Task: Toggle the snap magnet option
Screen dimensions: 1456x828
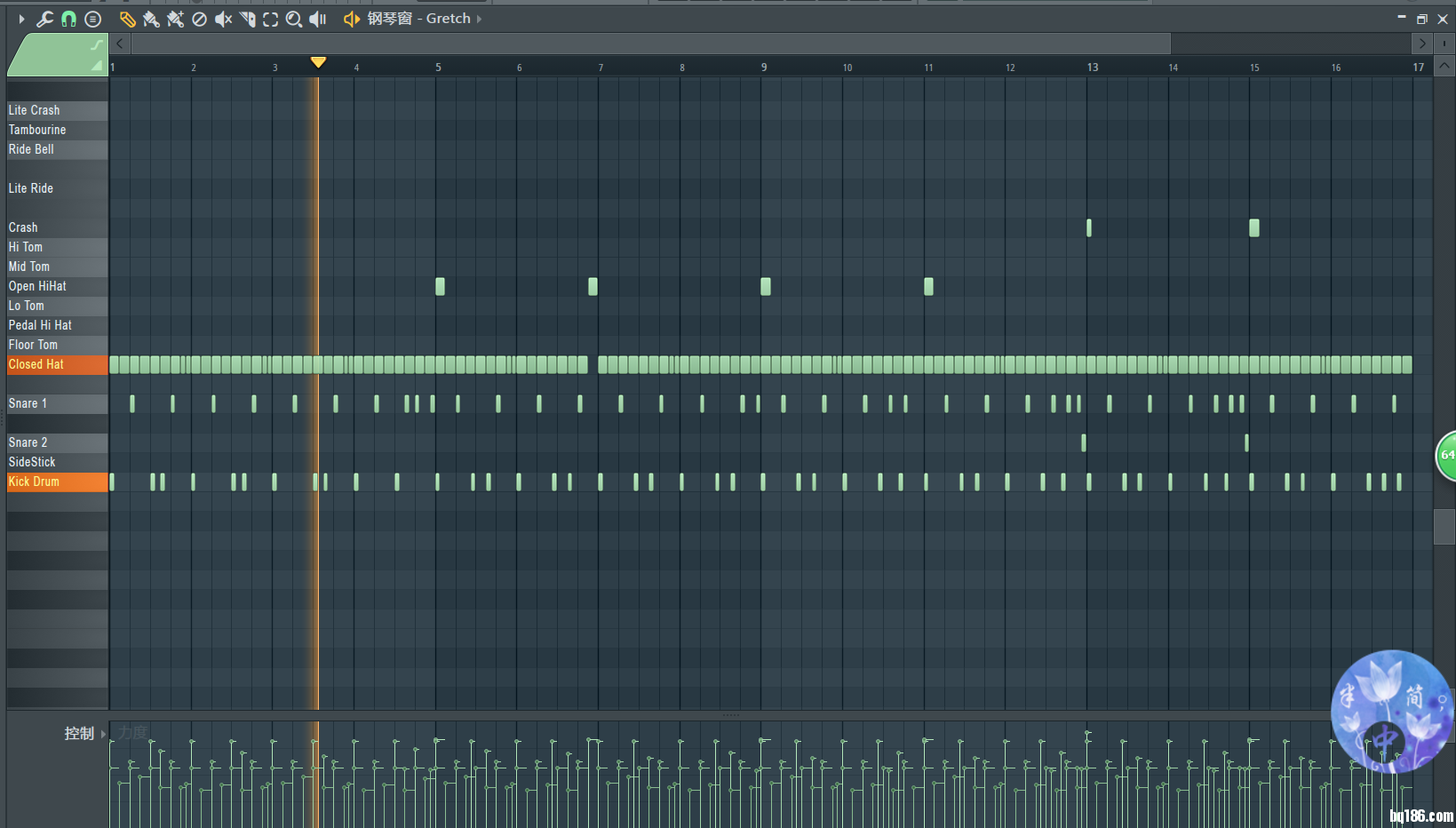Action: pyautogui.click(x=68, y=19)
